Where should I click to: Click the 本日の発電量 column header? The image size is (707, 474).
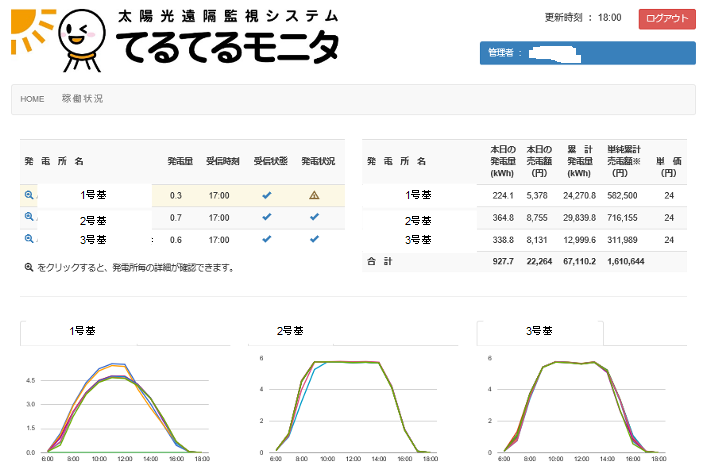(503, 161)
